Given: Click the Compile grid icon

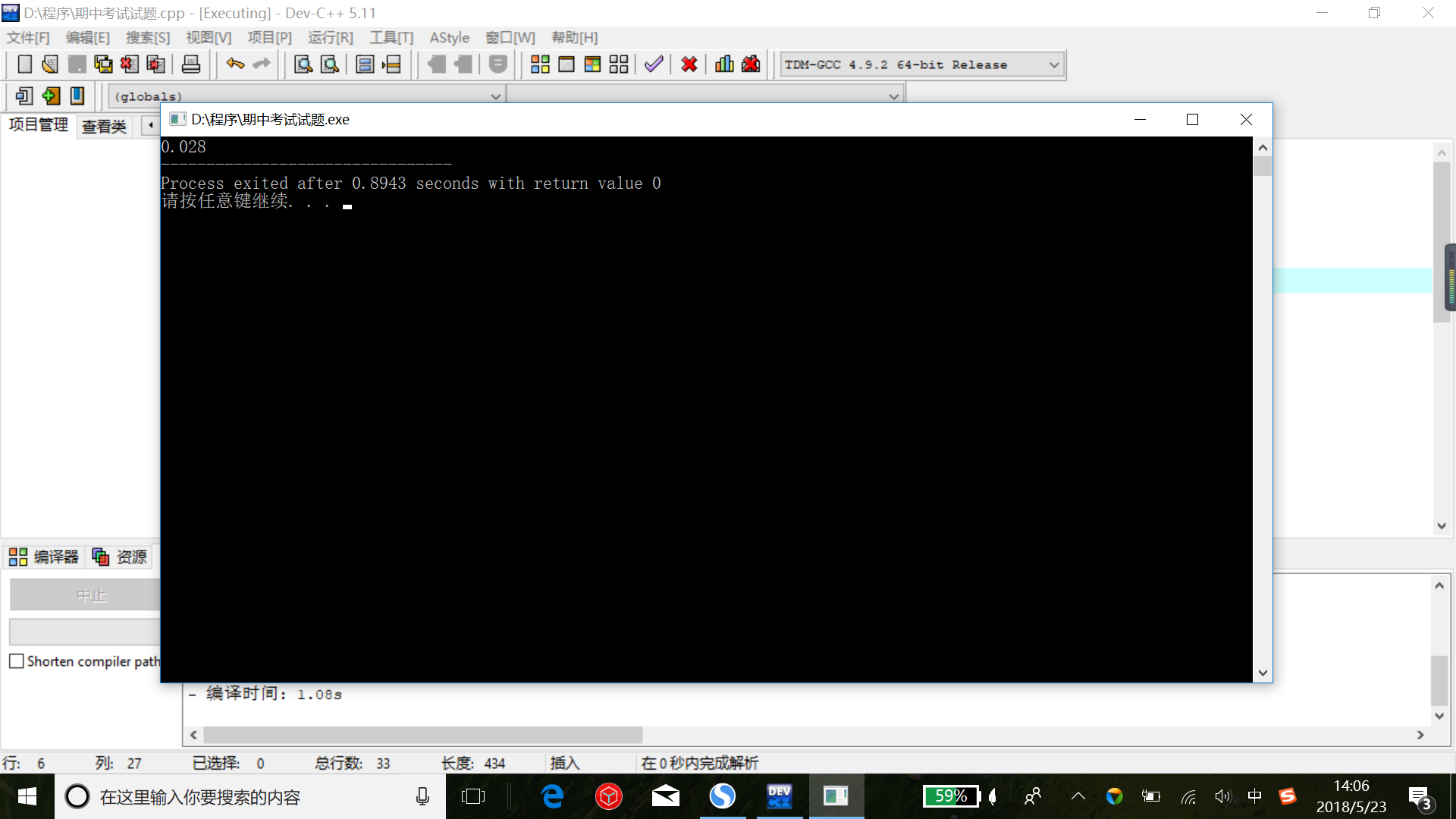Looking at the screenshot, I should (540, 64).
